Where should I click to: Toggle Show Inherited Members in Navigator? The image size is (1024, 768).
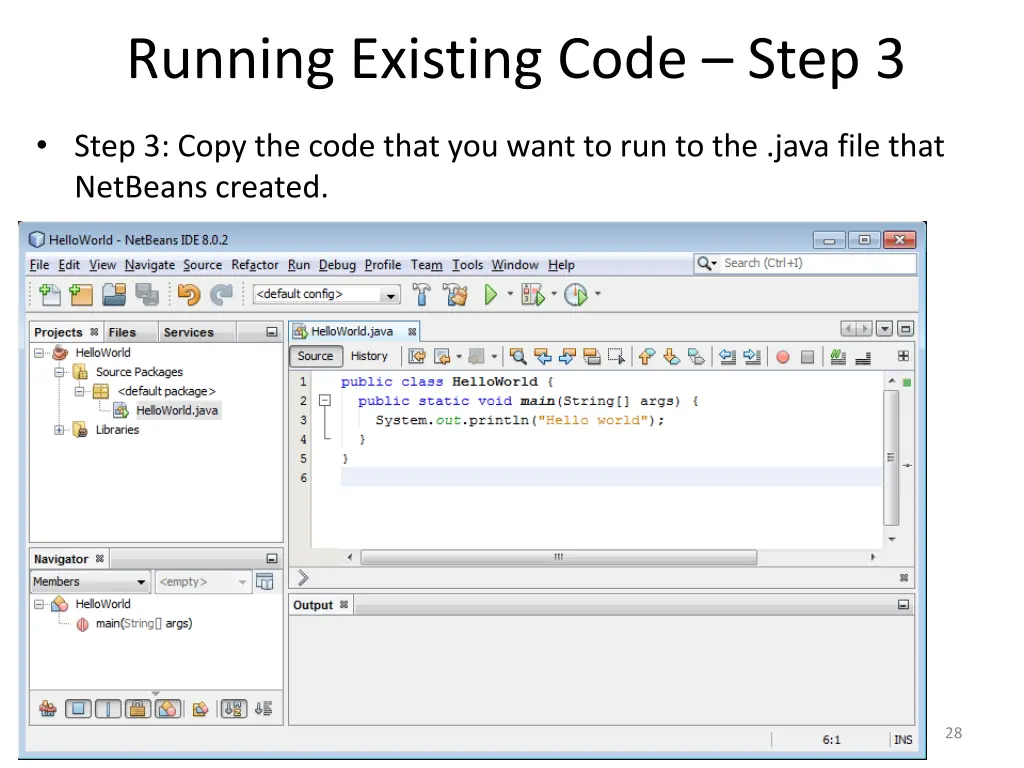click(48, 709)
